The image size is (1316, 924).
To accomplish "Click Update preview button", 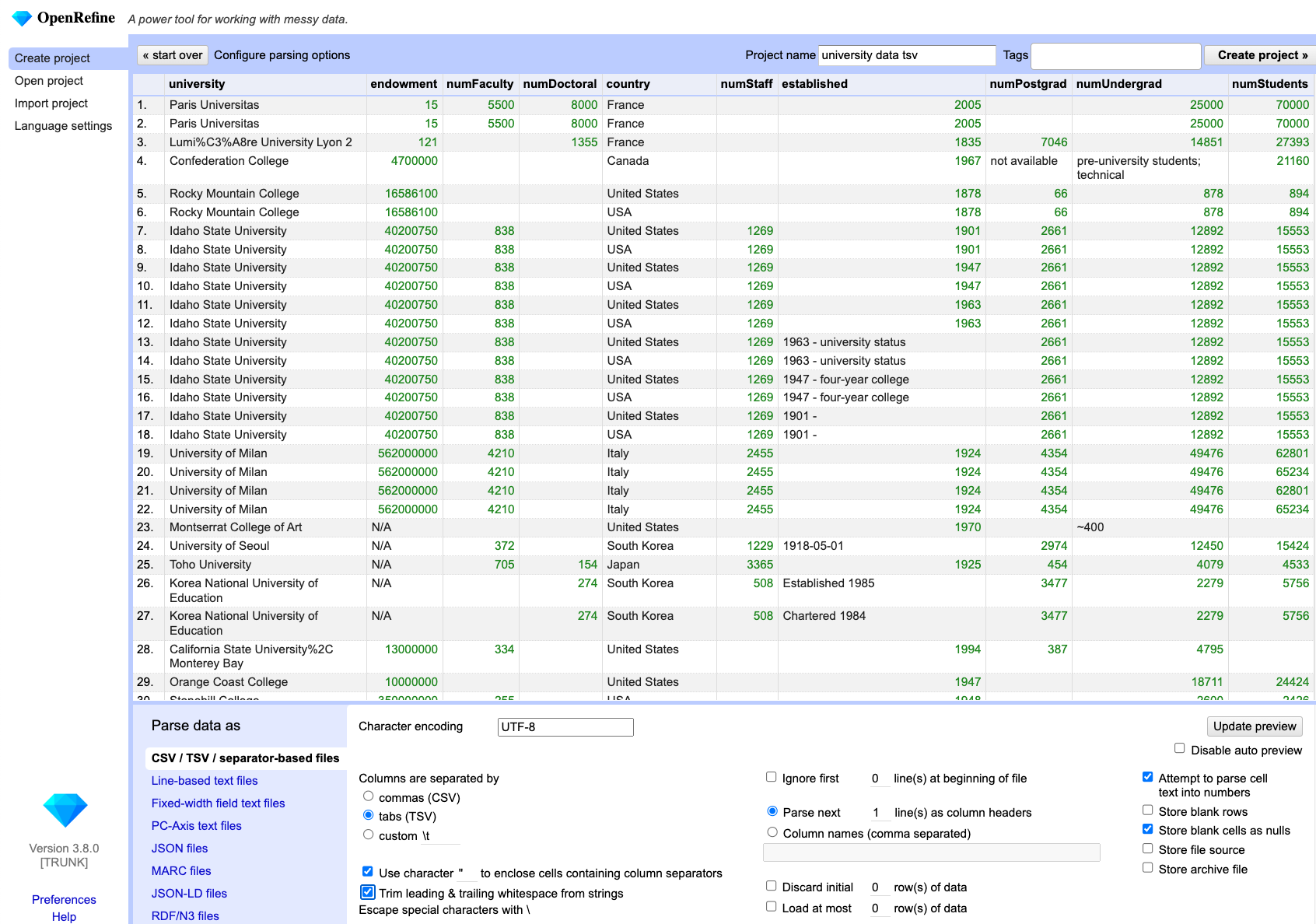I will (1255, 726).
